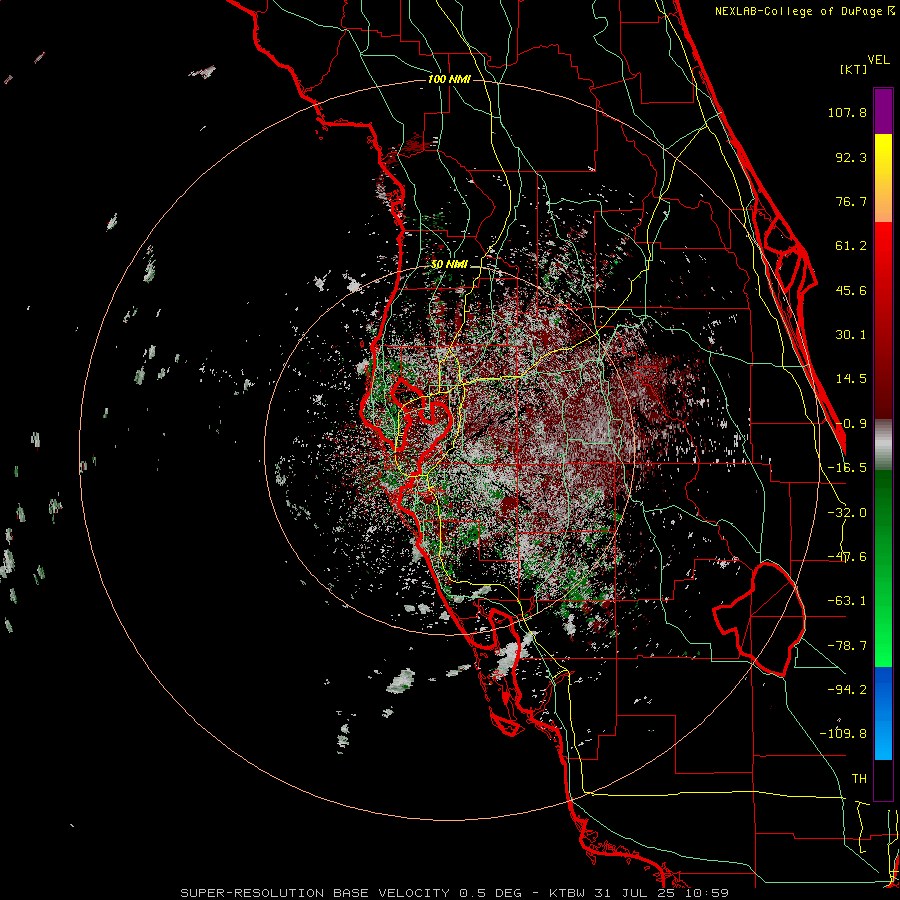Click the -0.9 velocity scale value
The height and width of the screenshot is (900, 900).
tap(851, 424)
